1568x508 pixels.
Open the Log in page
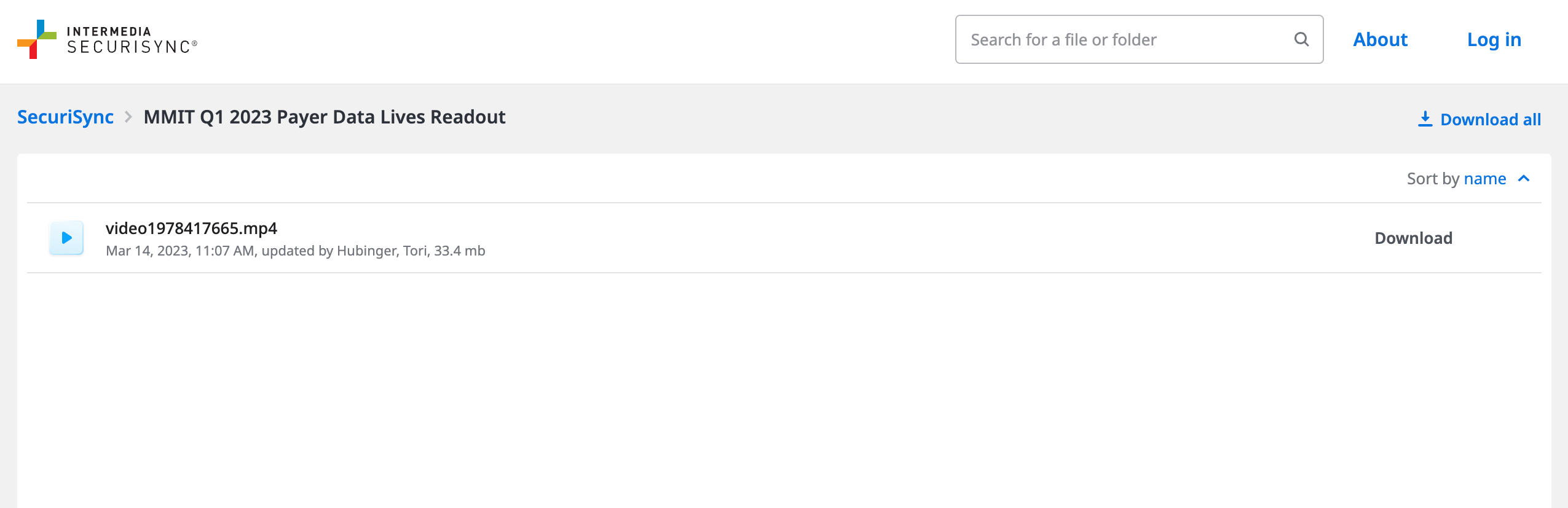(1494, 39)
